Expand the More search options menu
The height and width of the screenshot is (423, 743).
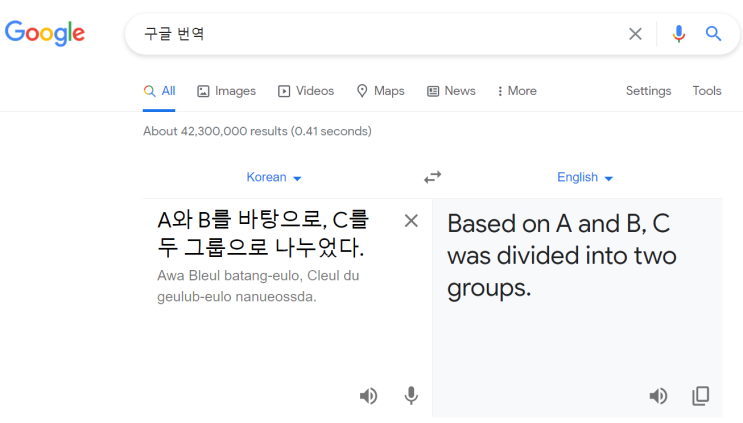coord(517,91)
